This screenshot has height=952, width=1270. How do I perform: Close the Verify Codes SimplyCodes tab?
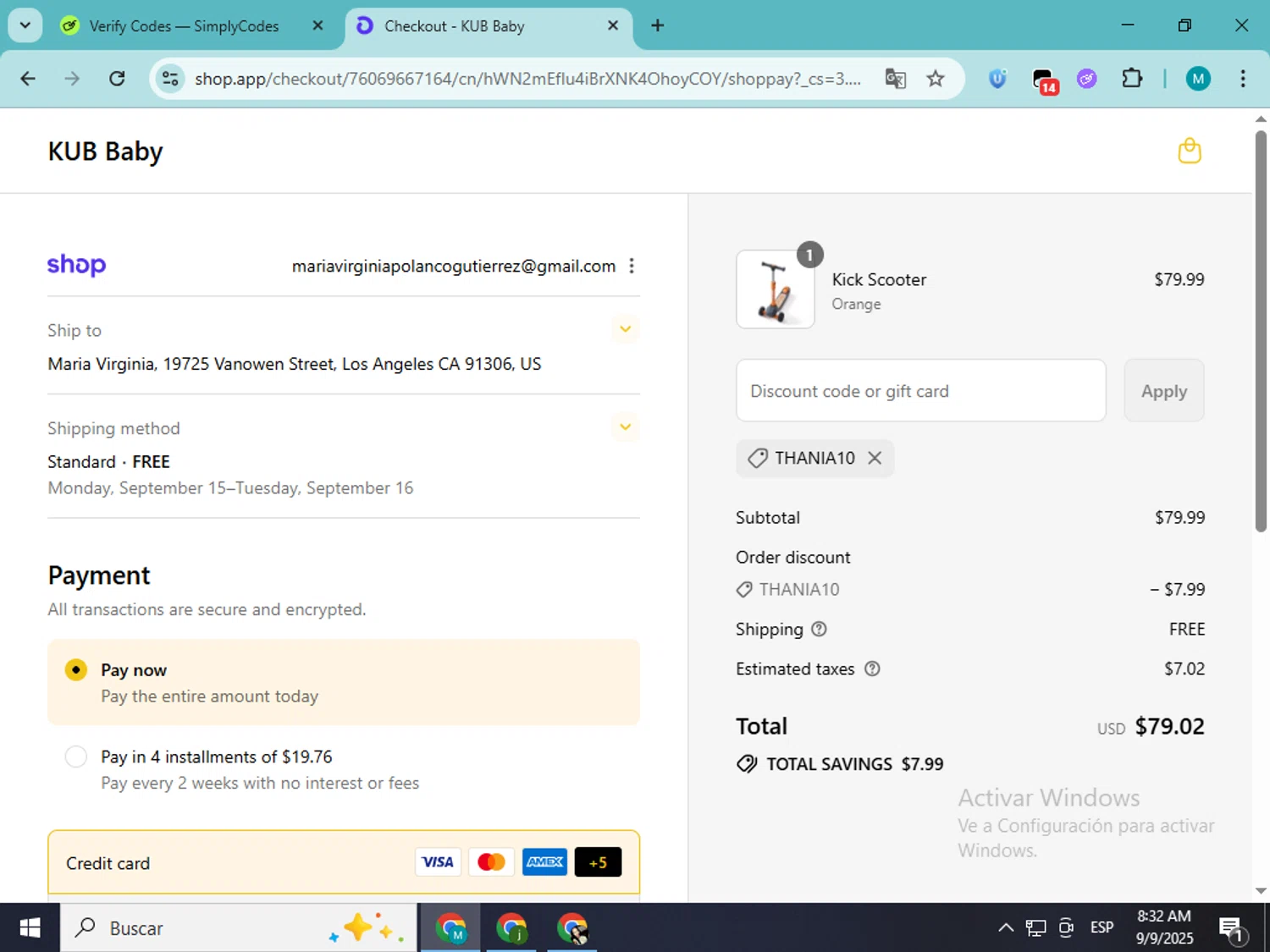click(x=317, y=25)
